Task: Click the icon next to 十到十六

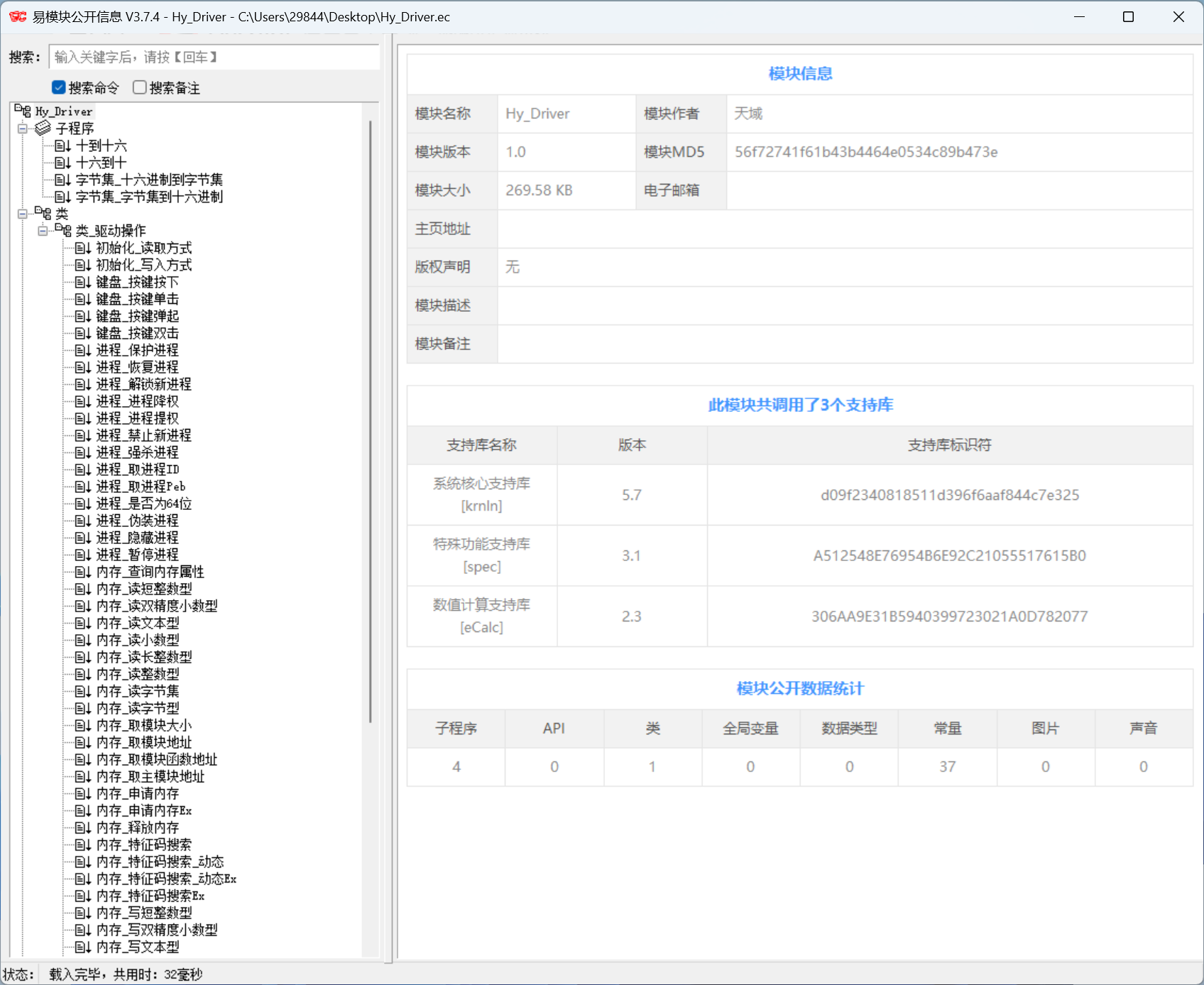Action: pos(63,146)
